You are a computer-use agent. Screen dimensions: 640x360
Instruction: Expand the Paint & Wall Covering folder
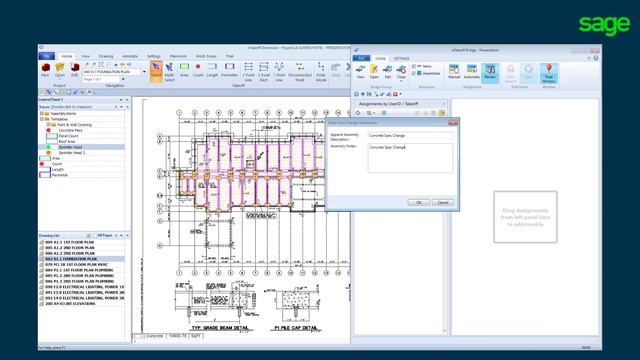[48, 124]
